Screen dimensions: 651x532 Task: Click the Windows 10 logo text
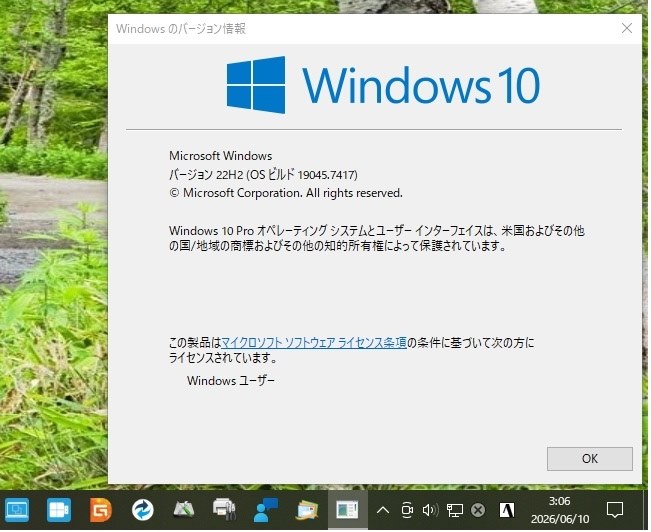tap(422, 86)
